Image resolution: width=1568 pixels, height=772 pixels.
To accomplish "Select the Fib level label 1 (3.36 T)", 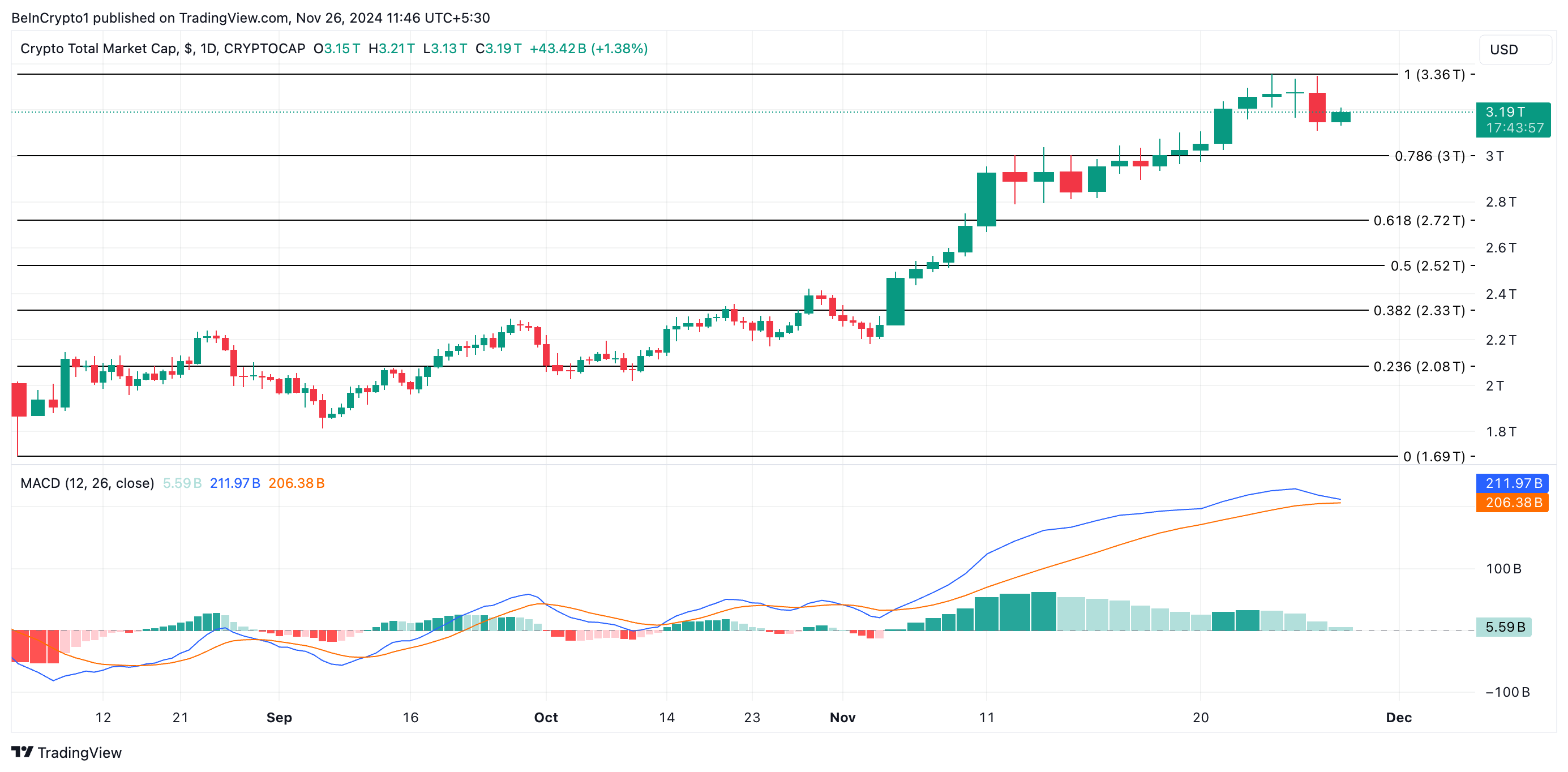I will 1434,74.
